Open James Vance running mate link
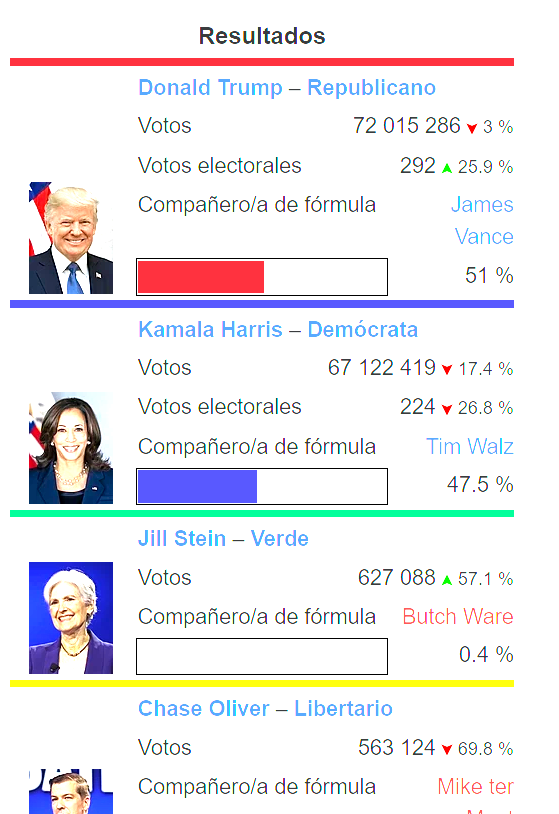 point(482,221)
